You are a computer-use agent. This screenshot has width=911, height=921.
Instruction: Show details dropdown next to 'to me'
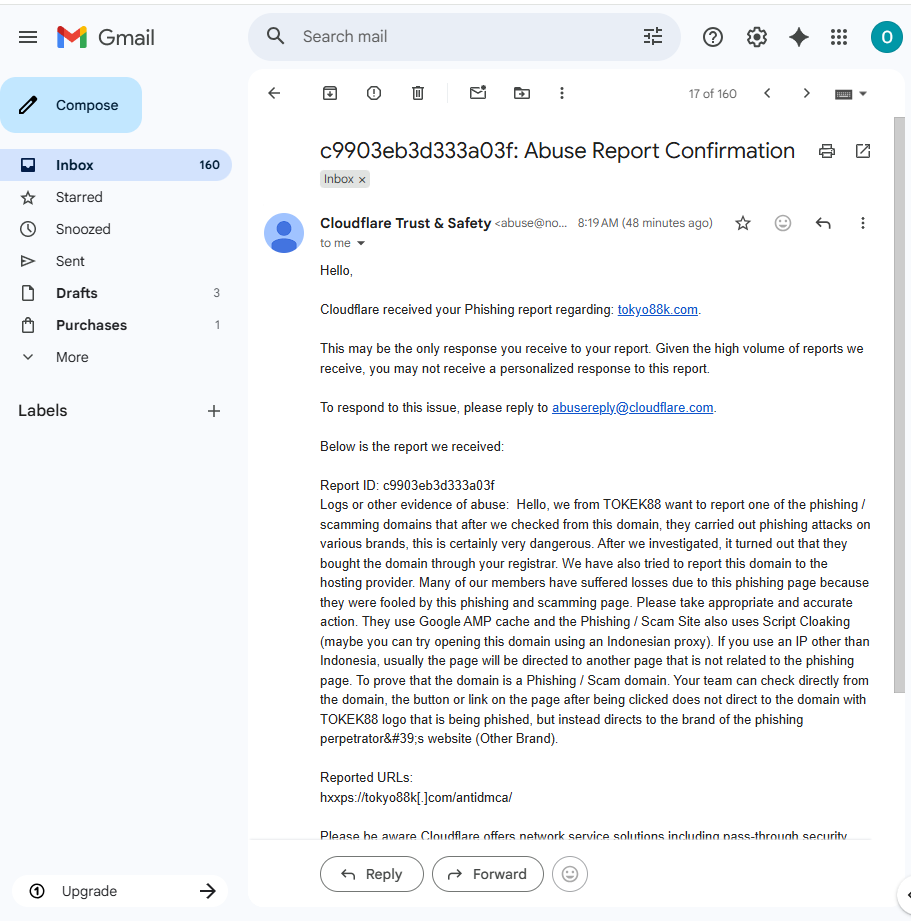(x=361, y=243)
